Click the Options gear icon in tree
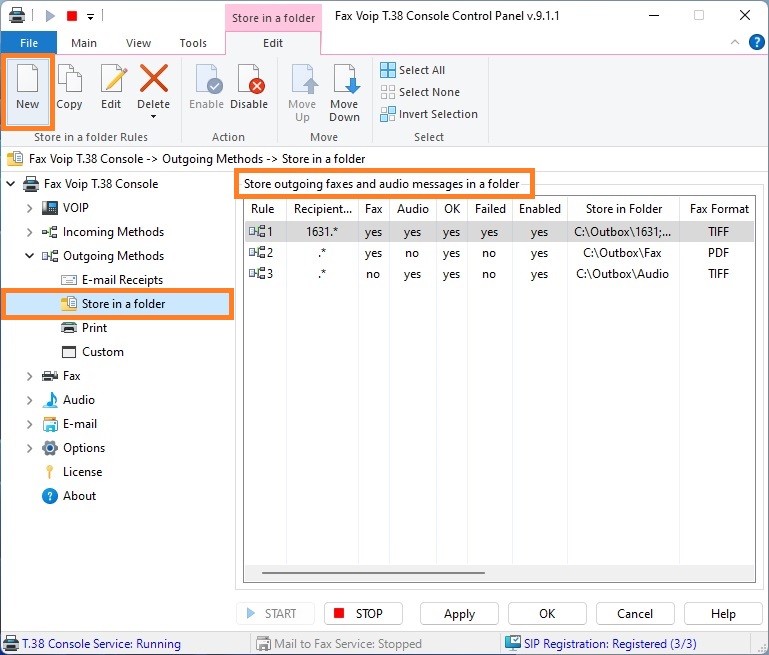 [50, 448]
